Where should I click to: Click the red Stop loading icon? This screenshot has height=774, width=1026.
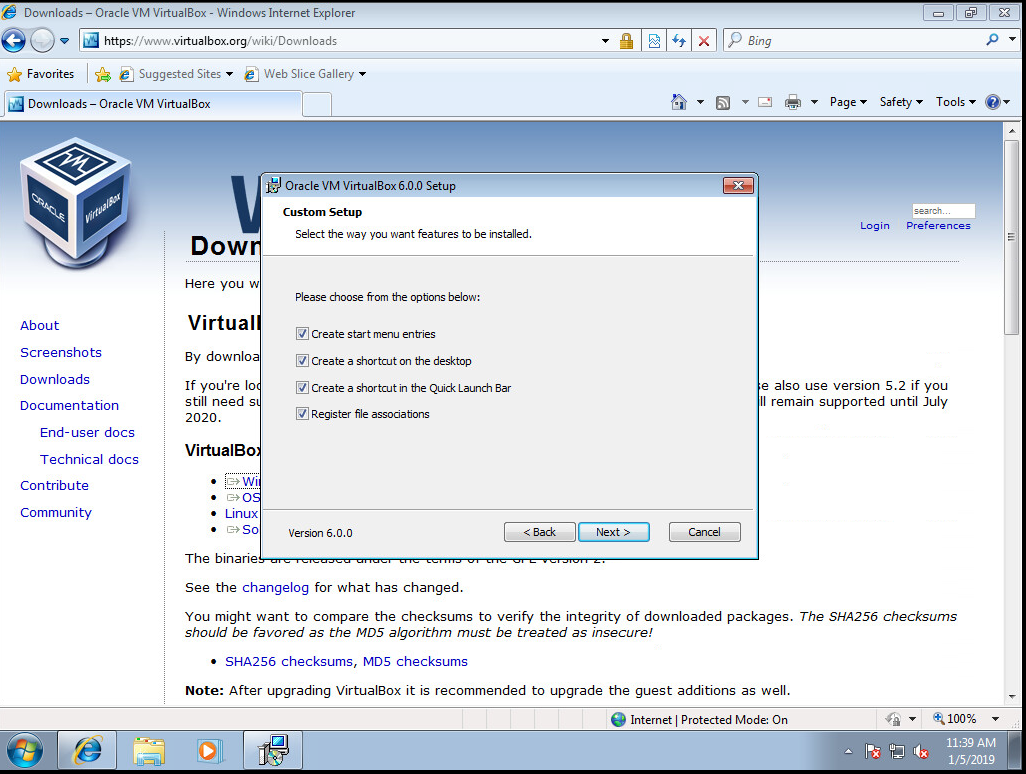click(x=704, y=41)
